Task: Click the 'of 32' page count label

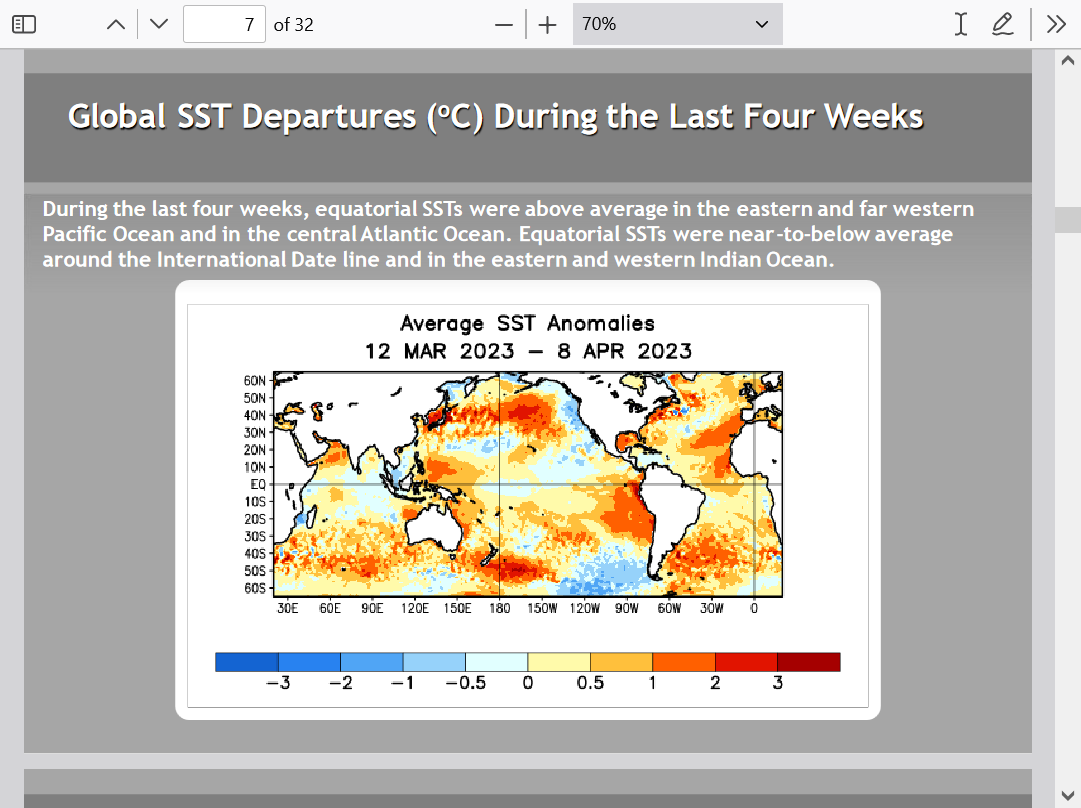Action: point(294,25)
